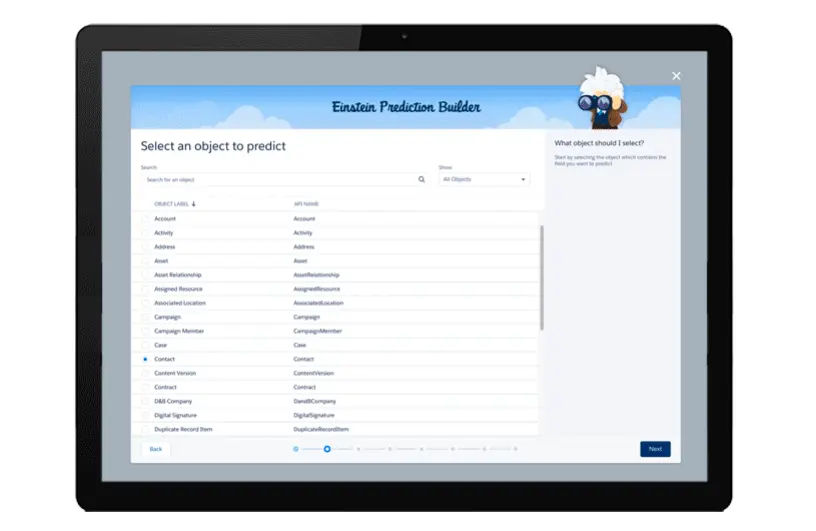
Task: Click the Search for an object field
Action: coord(285,179)
